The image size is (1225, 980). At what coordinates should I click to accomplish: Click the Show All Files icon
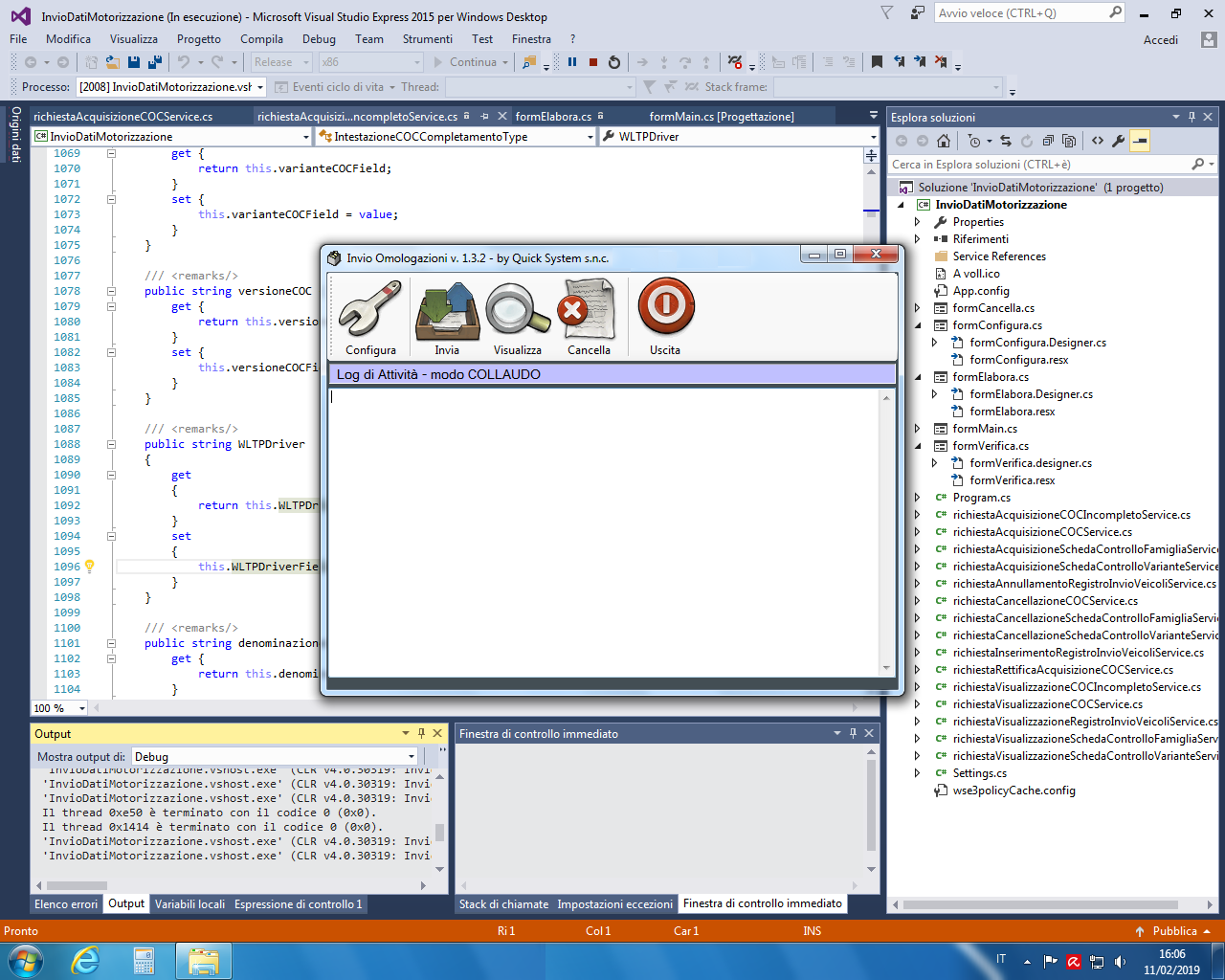[x=1069, y=141]
